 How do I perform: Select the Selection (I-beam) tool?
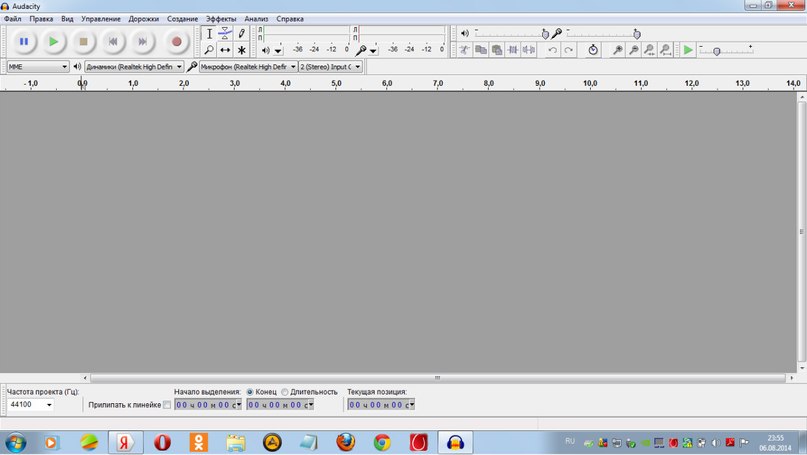(209, 34)
